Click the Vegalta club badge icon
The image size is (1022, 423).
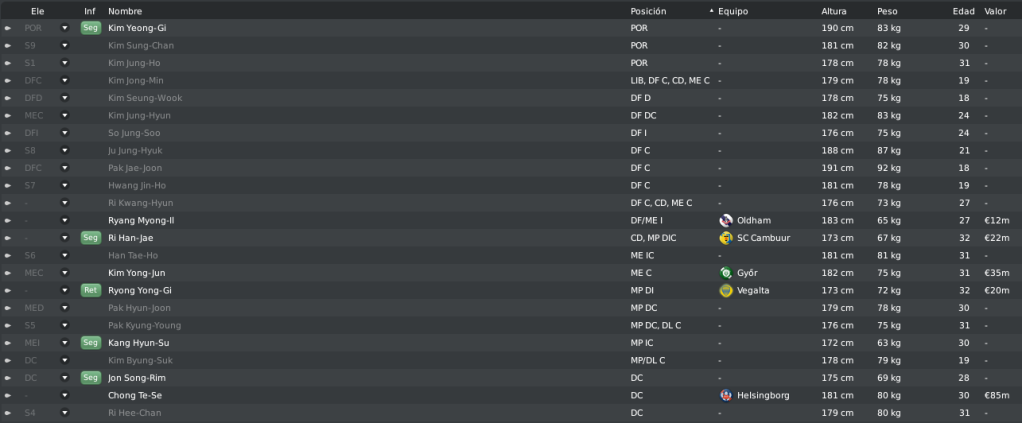(x=725, y=291)
